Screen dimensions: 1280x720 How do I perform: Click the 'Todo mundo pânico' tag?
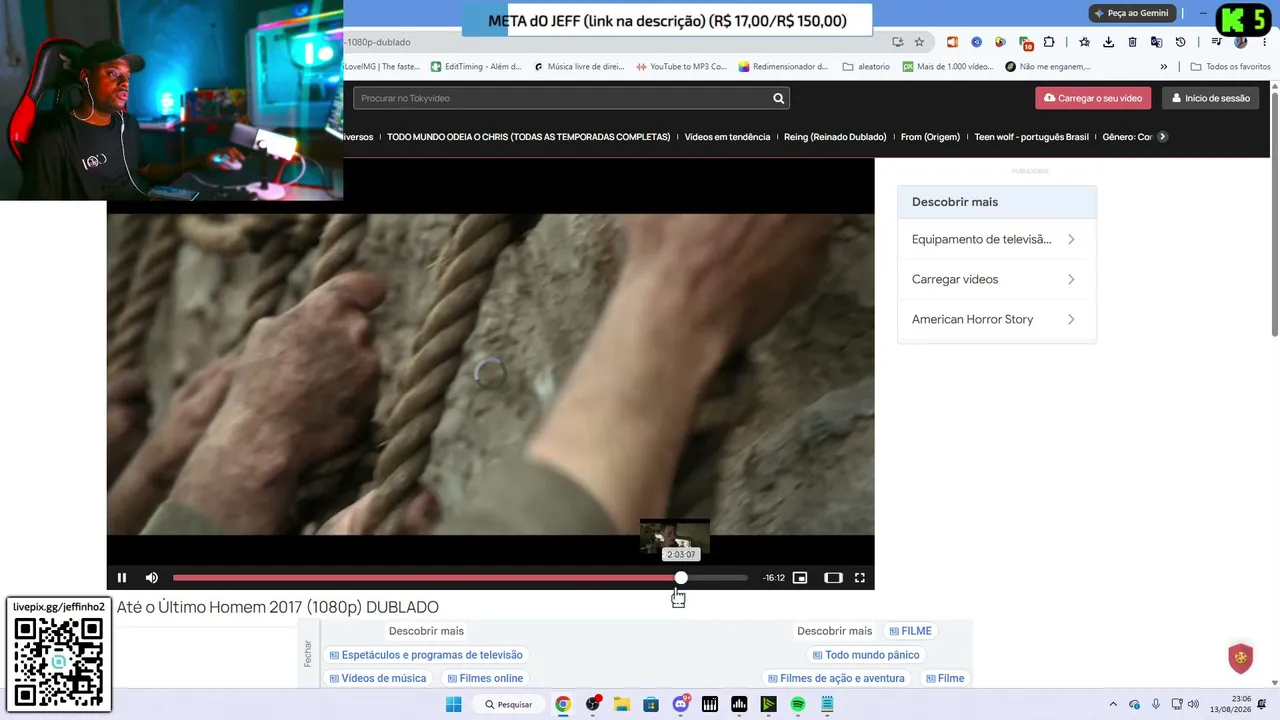pos(866,655)
